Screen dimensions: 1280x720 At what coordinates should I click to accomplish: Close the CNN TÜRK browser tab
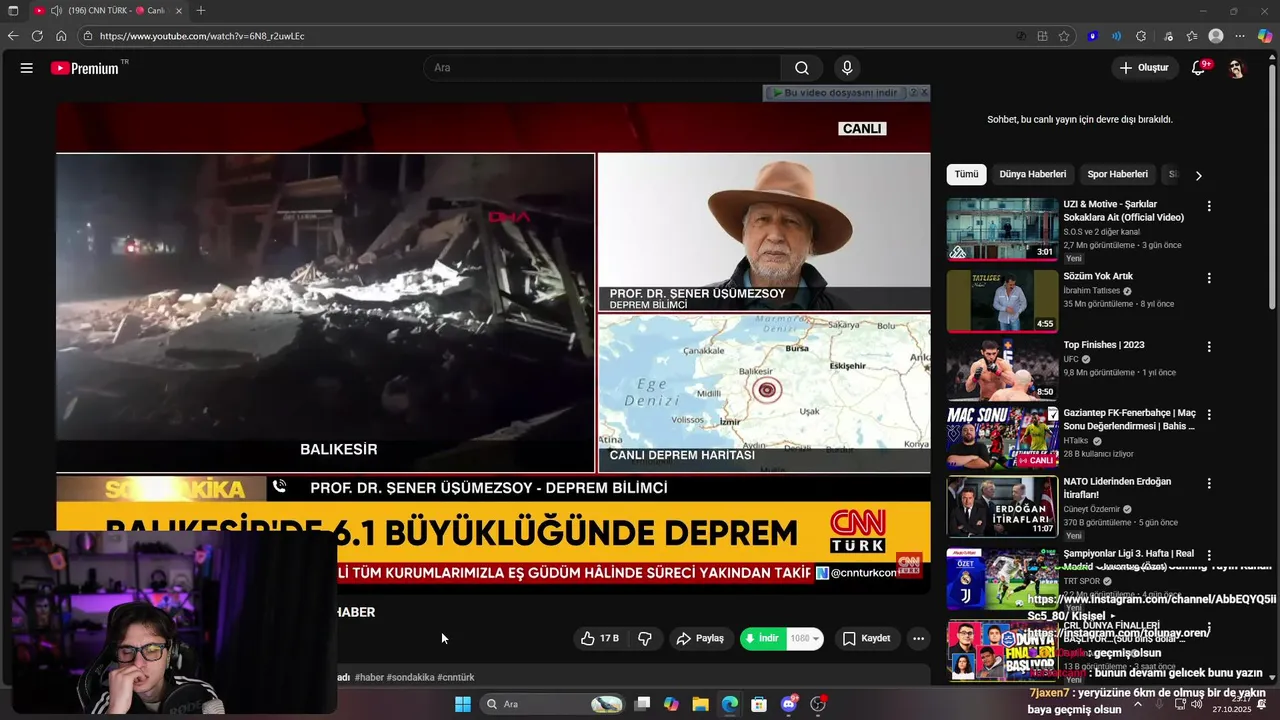click(179, 11)
